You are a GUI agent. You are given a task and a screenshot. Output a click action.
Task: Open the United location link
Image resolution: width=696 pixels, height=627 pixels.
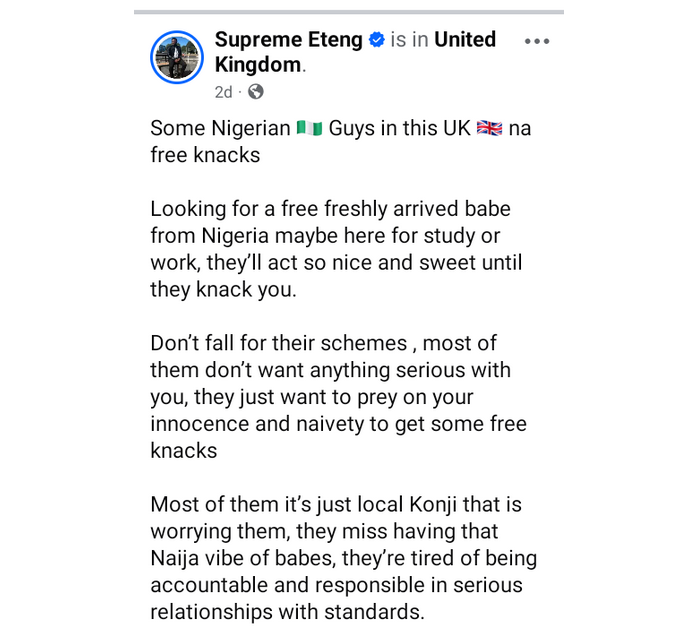465,40
